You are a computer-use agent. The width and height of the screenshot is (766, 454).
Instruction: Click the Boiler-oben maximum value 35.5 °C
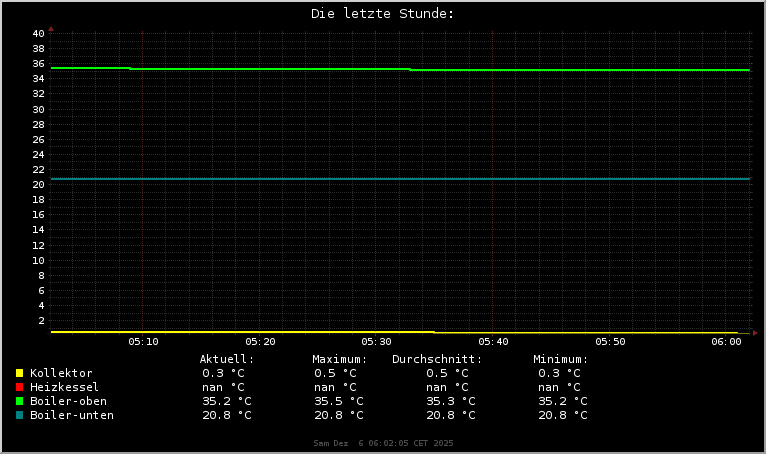coord(339,401)
